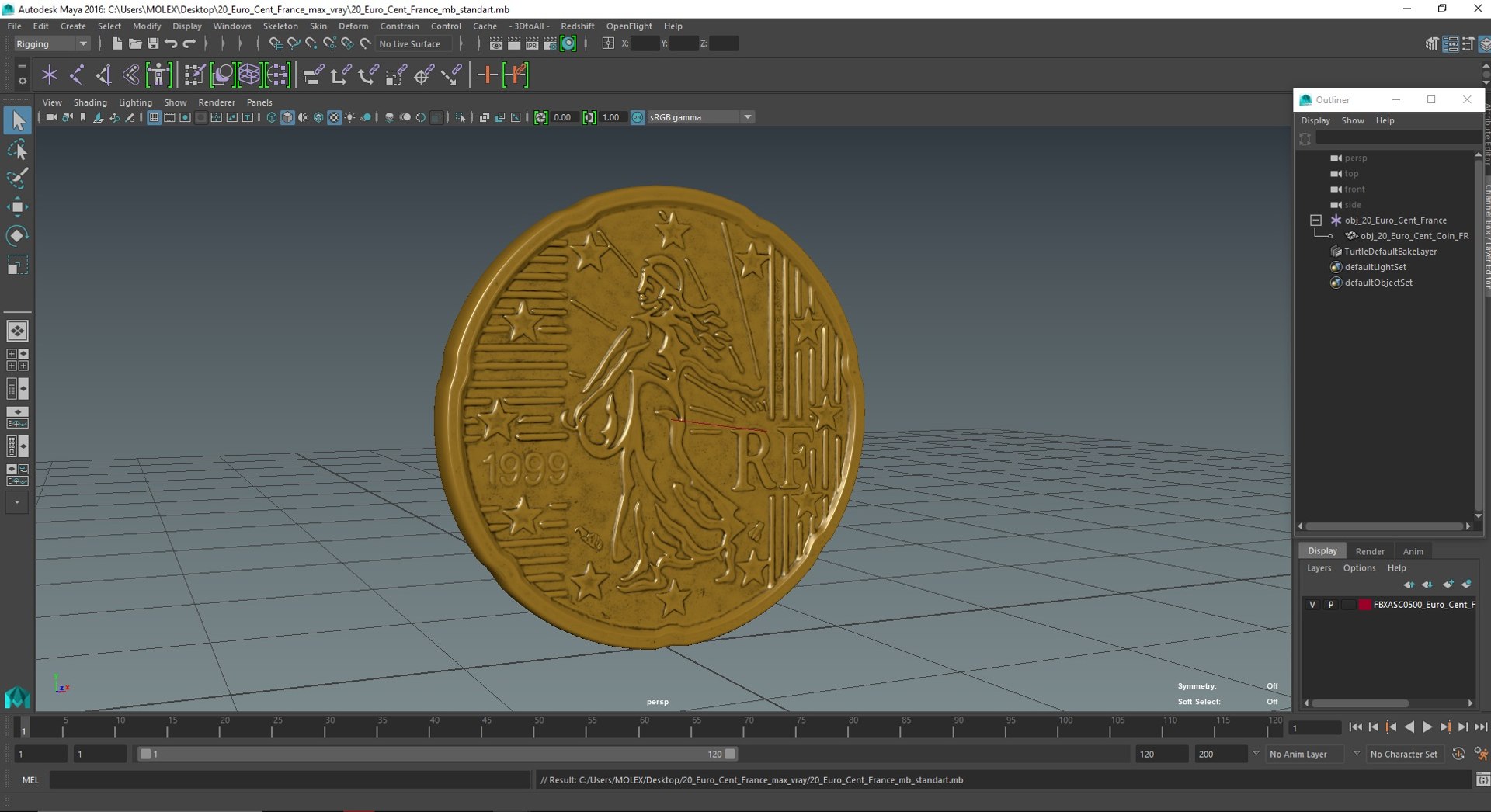Activate the Move tool in toolbox
Viewport: 1491px width, 812px height.
[17, 206]
